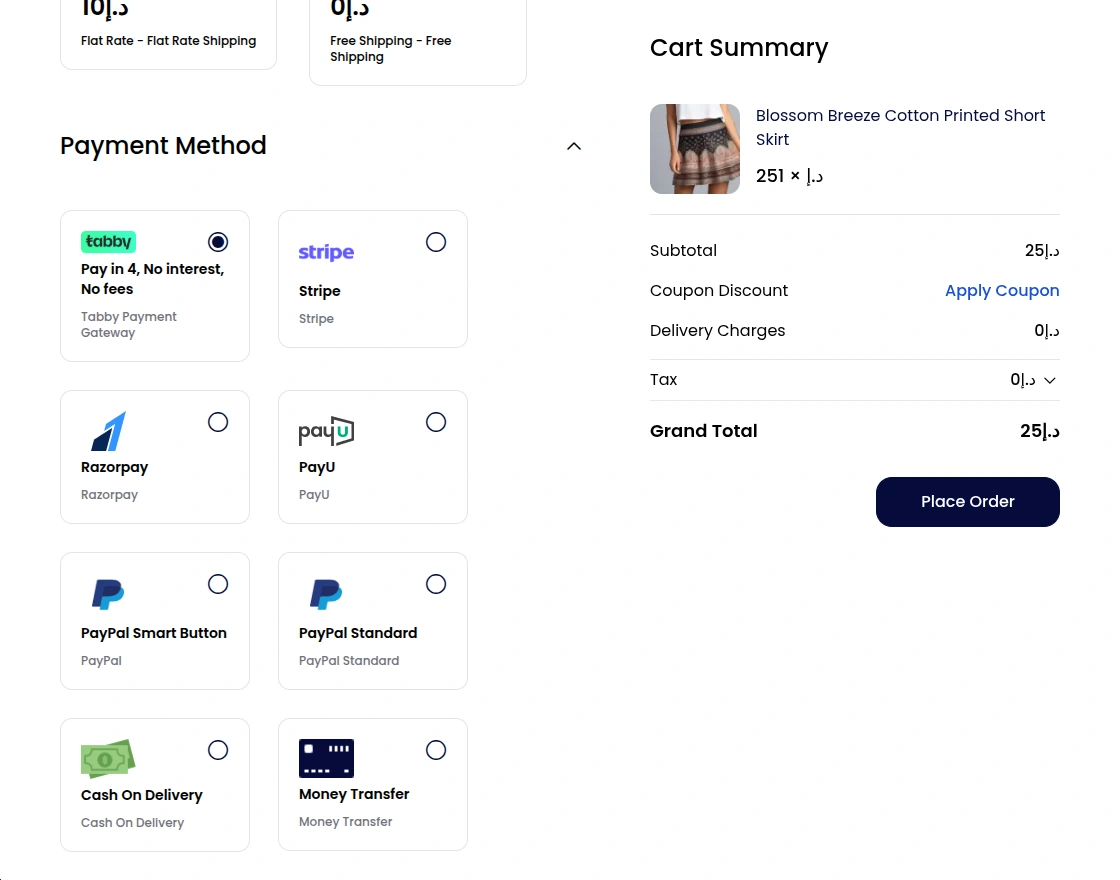Click the Place Order button

(968, 502)
